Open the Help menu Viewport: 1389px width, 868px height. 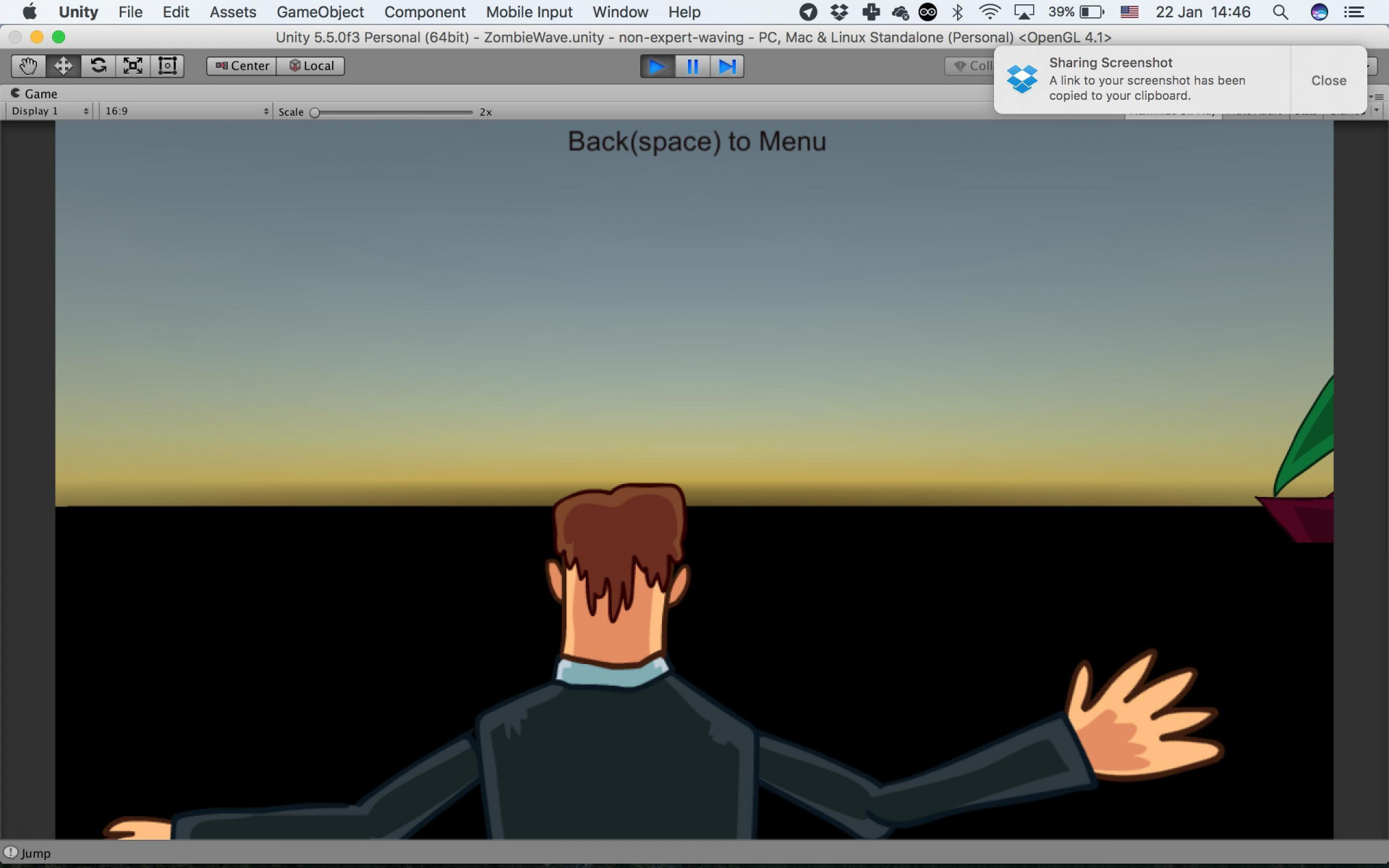coord(684,12)
